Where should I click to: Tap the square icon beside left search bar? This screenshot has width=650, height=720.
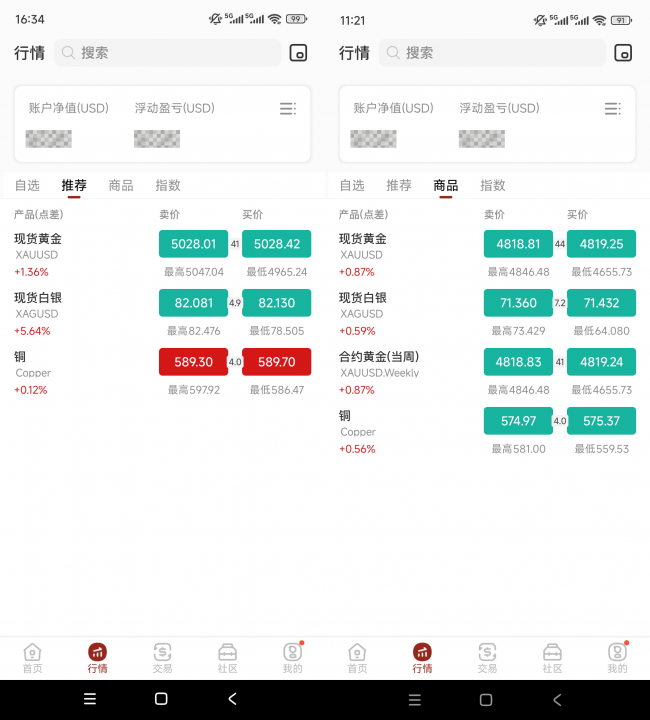click(x=298, y=53)
